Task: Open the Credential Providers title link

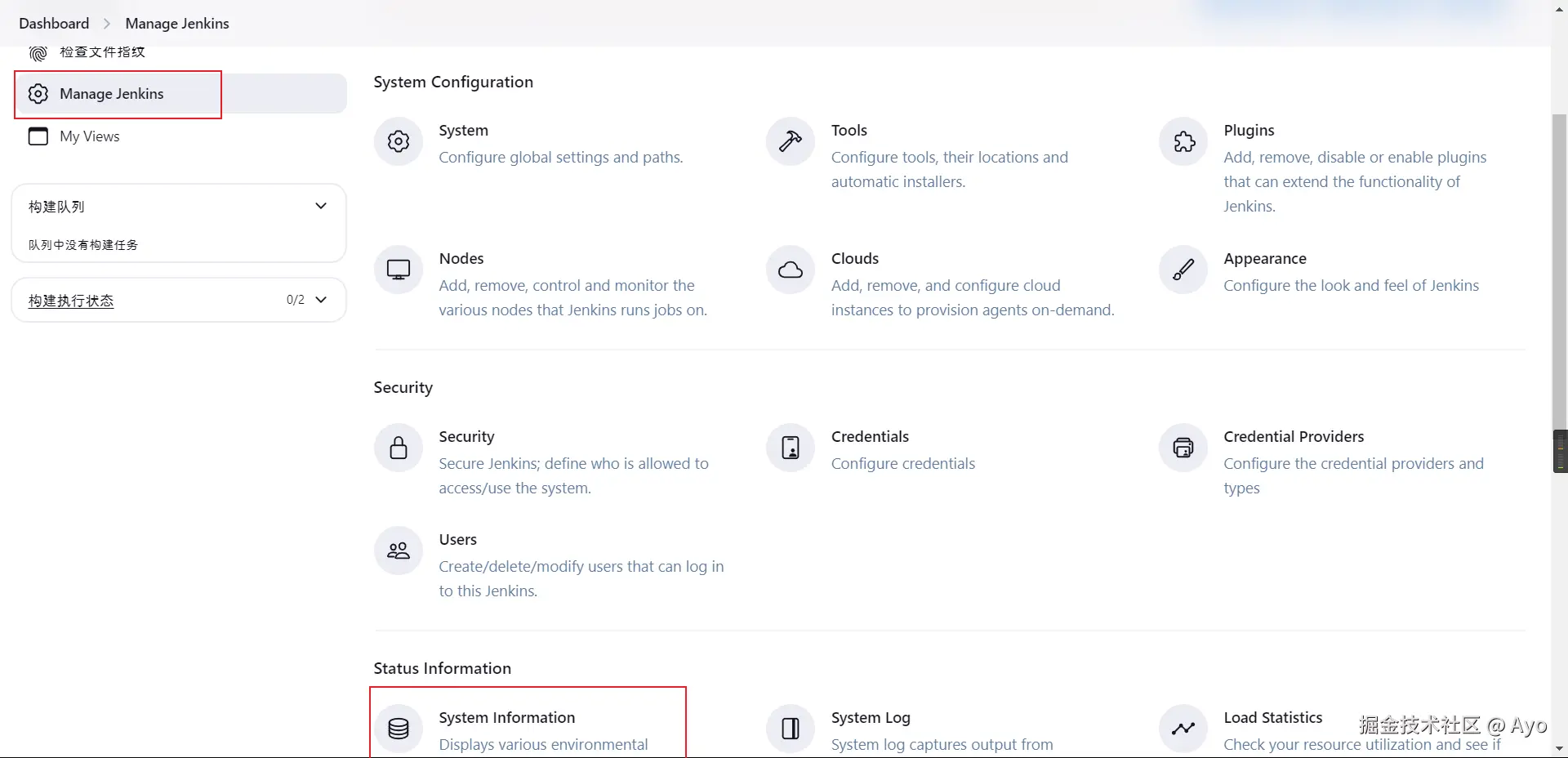Action: click(1294, 437)
